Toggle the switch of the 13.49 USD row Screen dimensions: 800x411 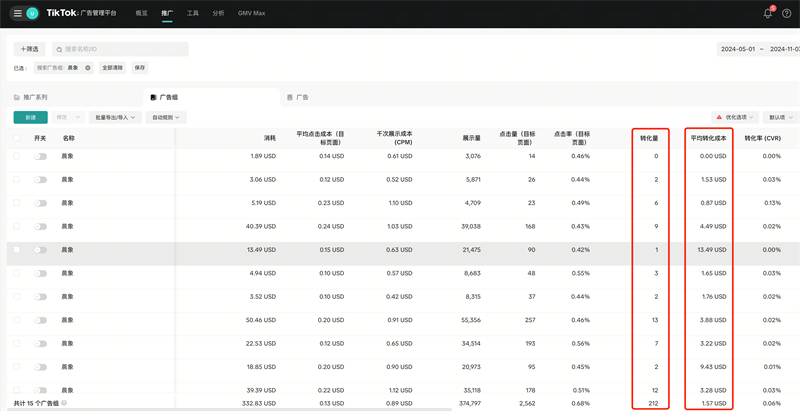[x=40, y=250]
